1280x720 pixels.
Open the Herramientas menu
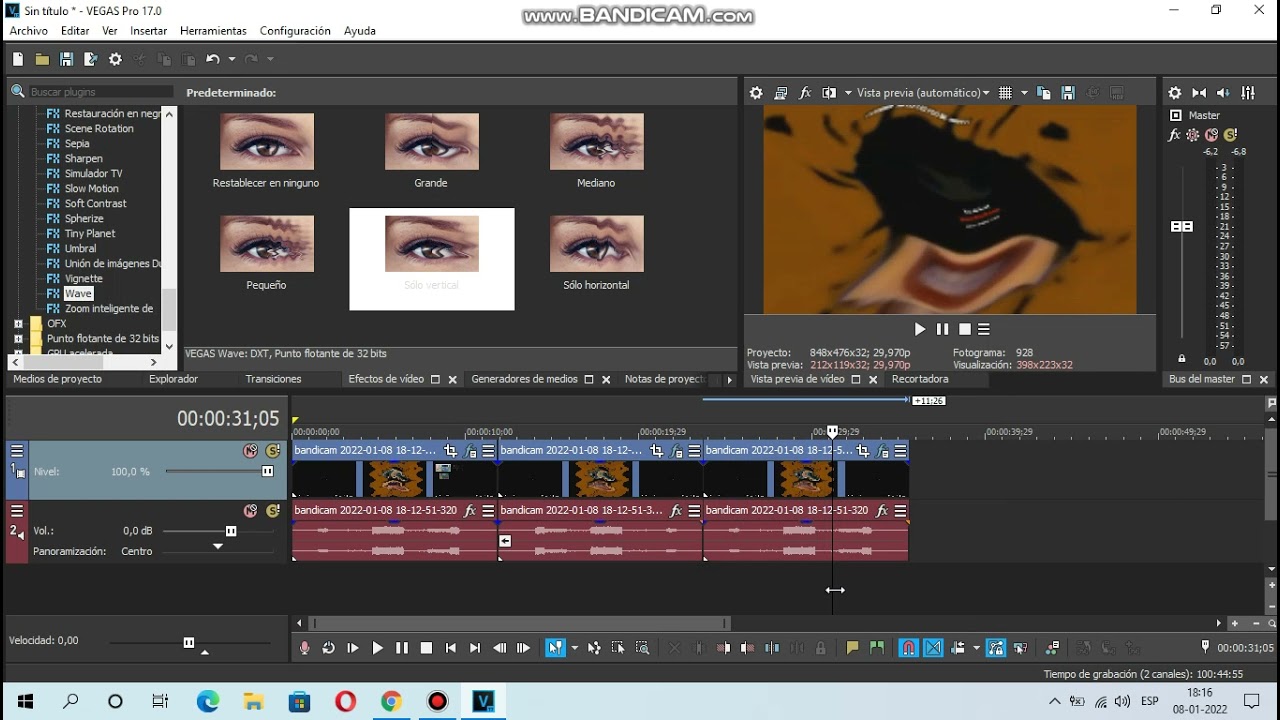coord(214,31)
